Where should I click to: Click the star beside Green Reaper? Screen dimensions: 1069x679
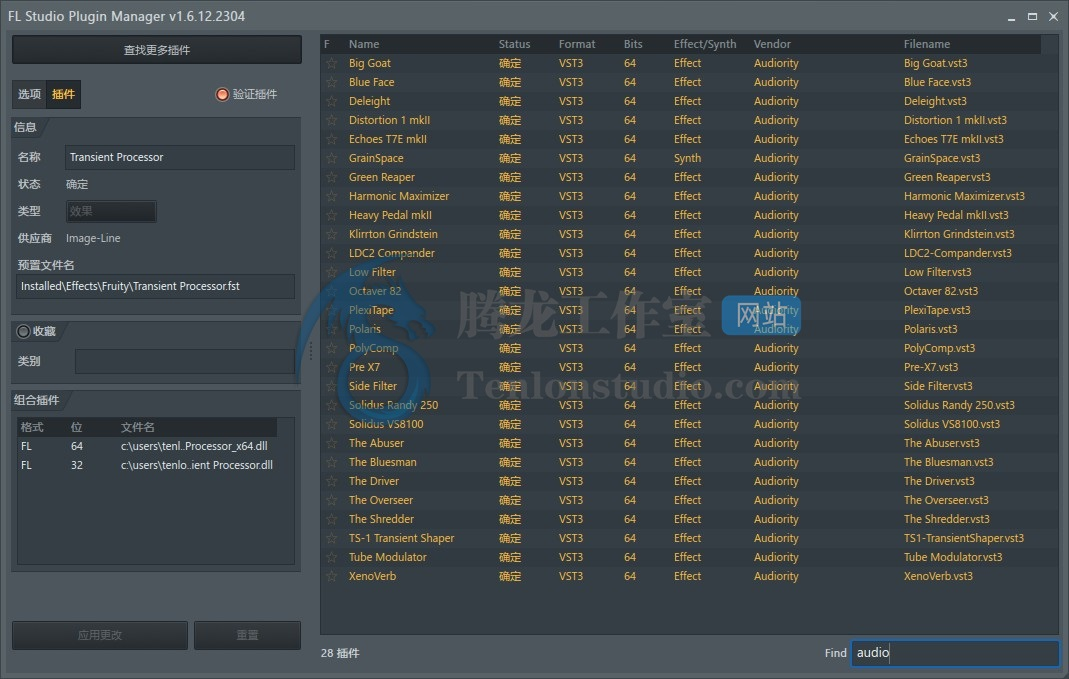click(331, 177)
